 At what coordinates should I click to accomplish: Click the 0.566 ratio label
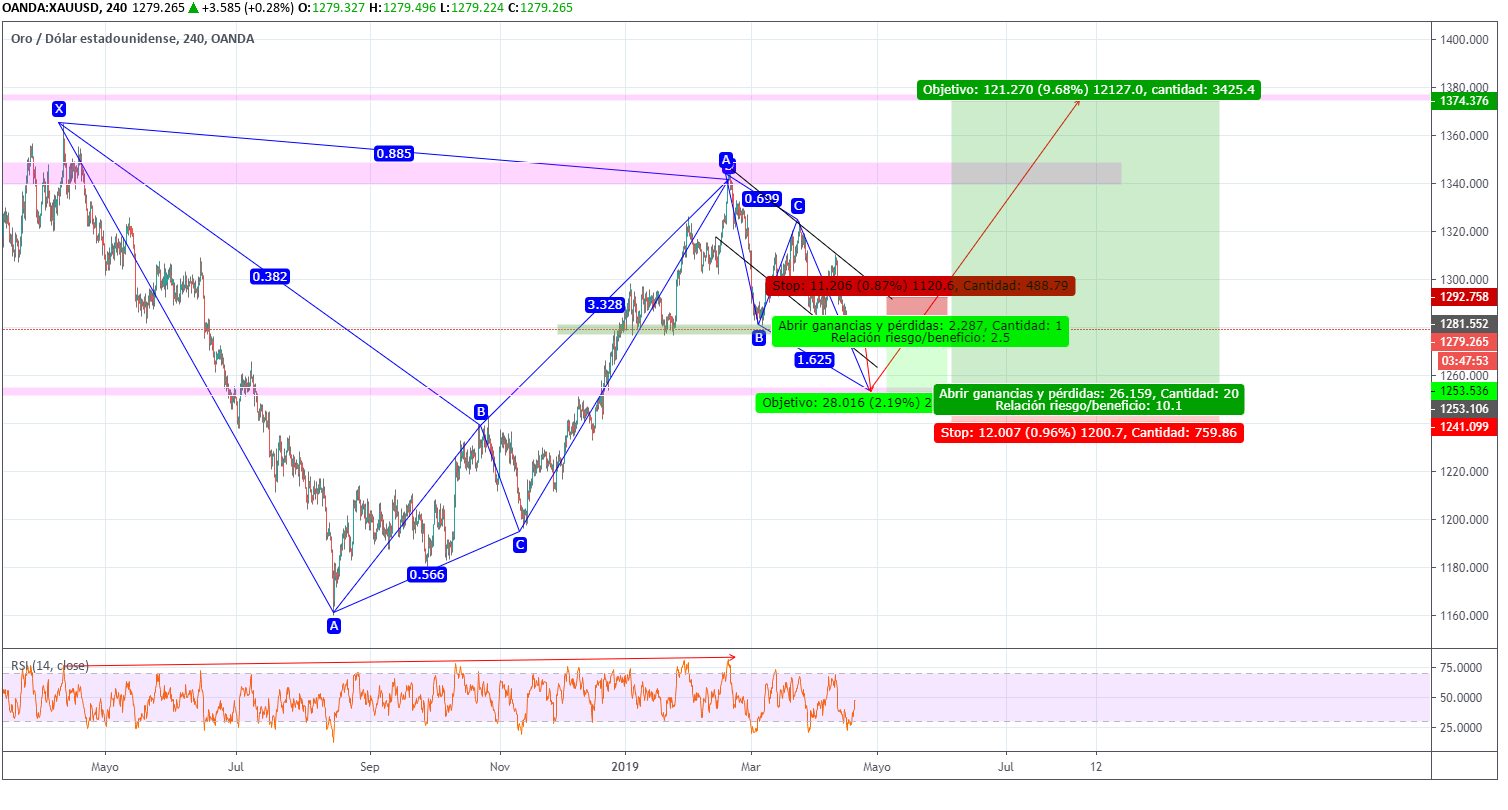pyautogui.click(x=427, y=574)
